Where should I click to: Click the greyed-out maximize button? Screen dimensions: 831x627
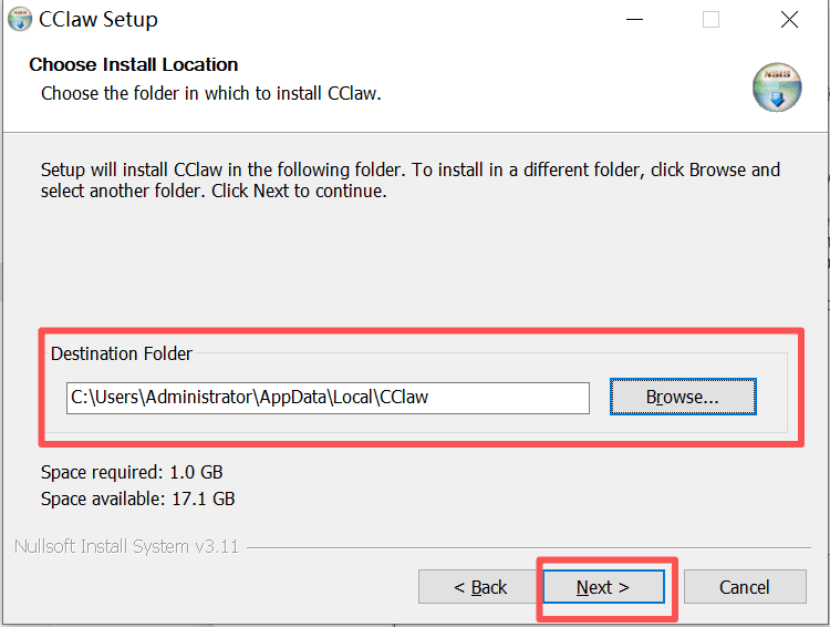[711, 19]
